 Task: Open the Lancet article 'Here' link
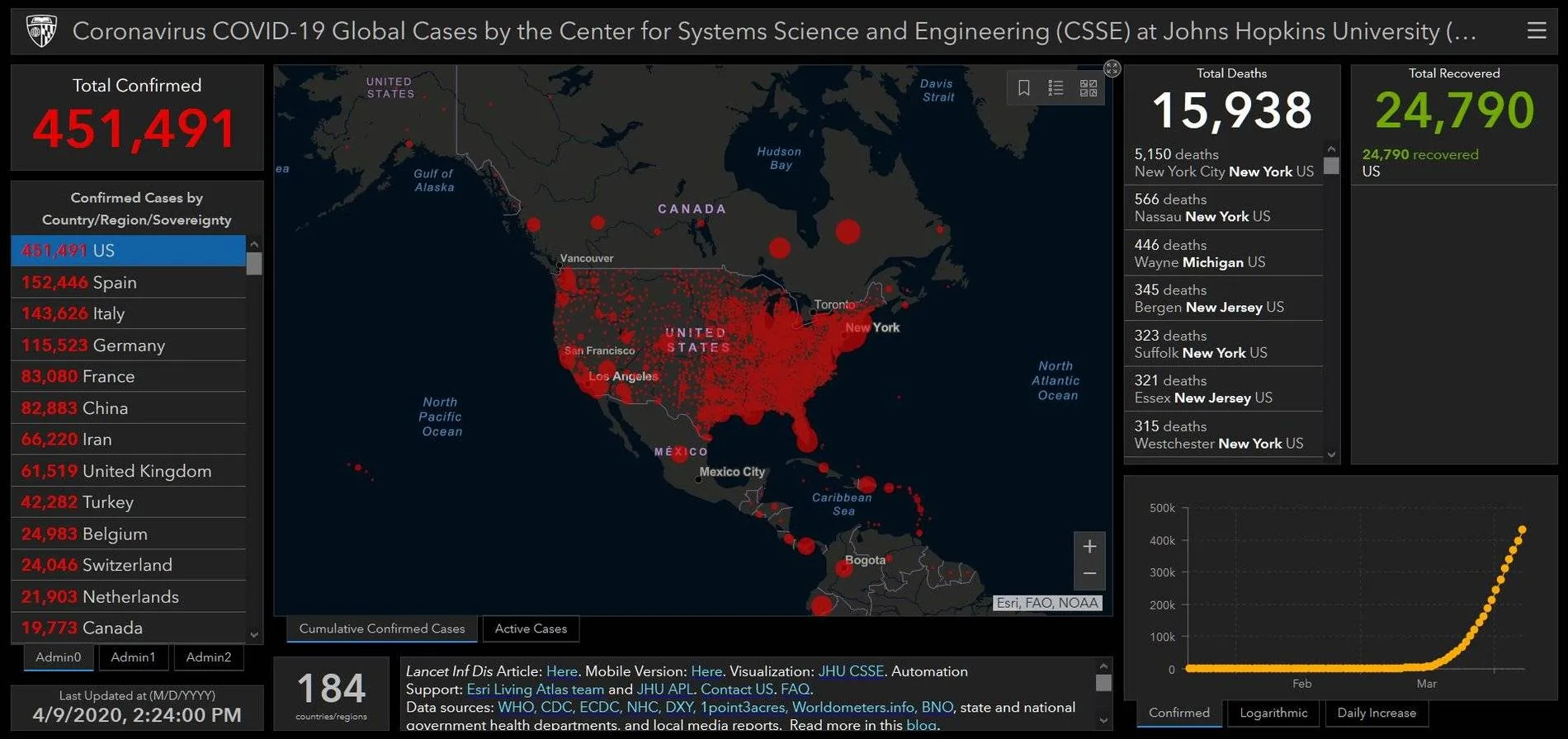pyautogui.click(x=561, y=671)
